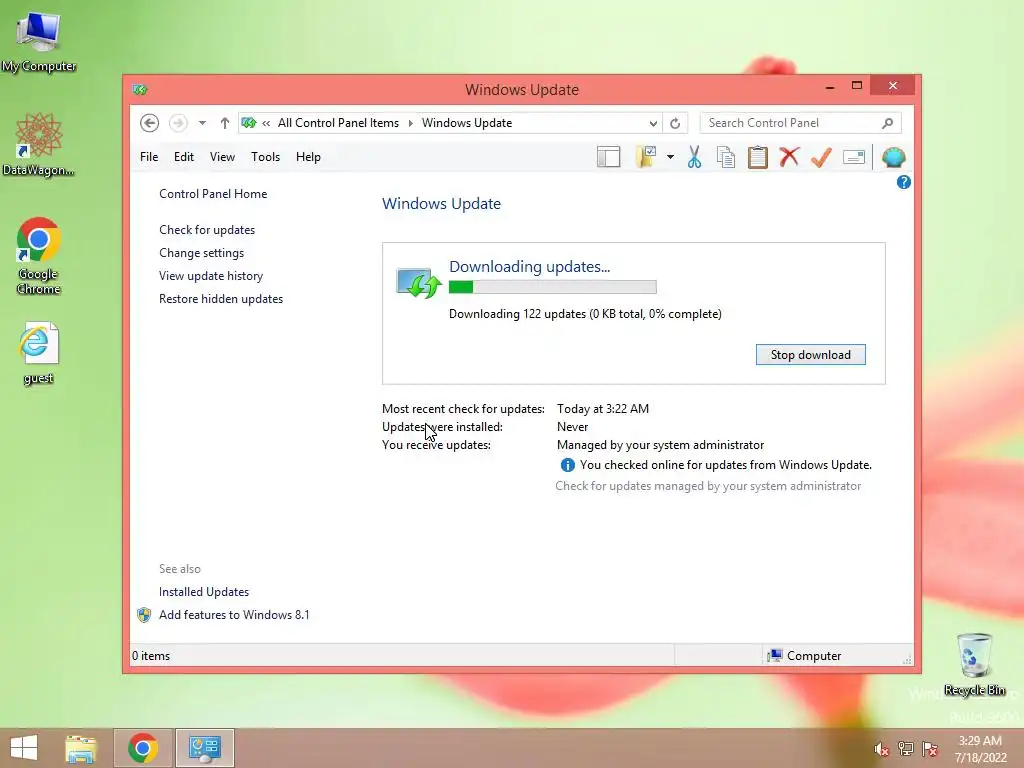Screen dimensions: 1024x768
Task: Click 'Check for updates managed by your system administrator'
Action: click(x=708, y=486)
